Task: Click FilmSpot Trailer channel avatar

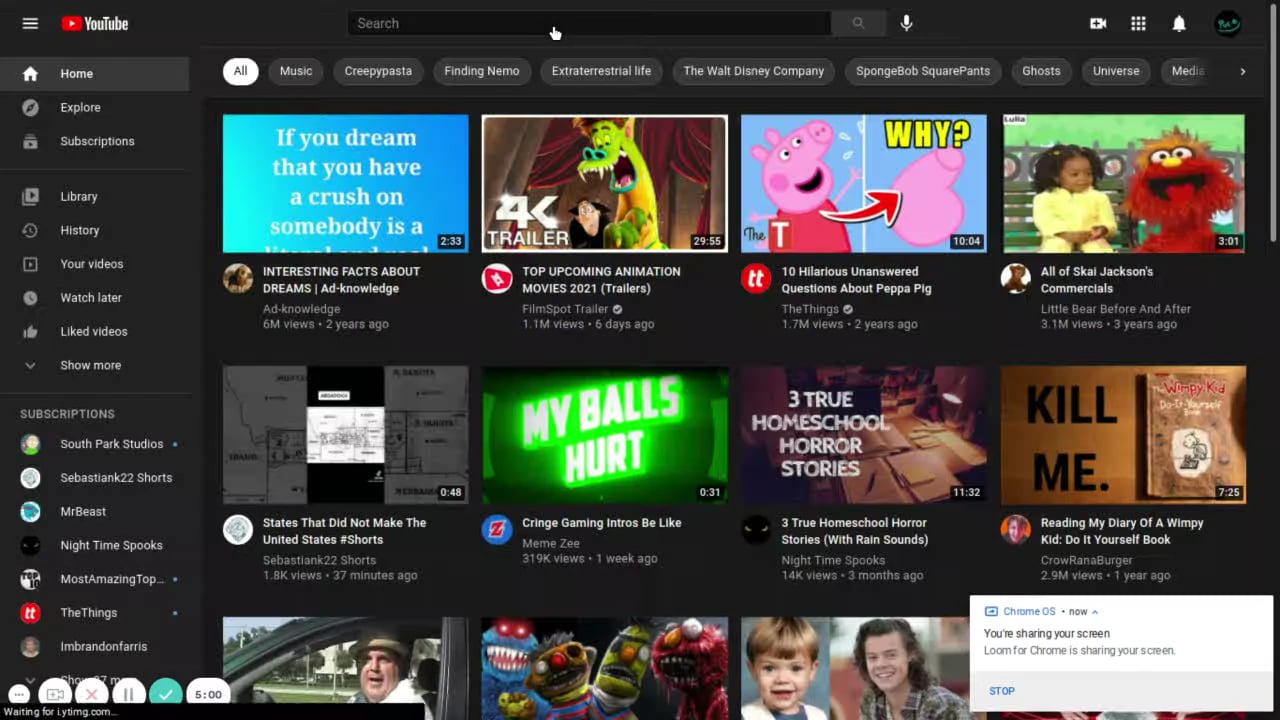Action: [497, 279]
